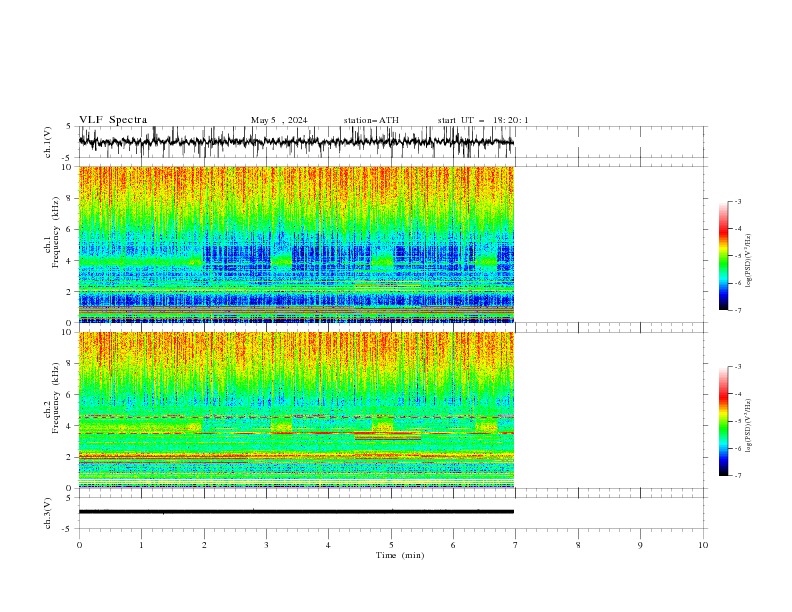
Task: Click the ch.2 colorbar log(PSD) label
Action: [748, 426]
